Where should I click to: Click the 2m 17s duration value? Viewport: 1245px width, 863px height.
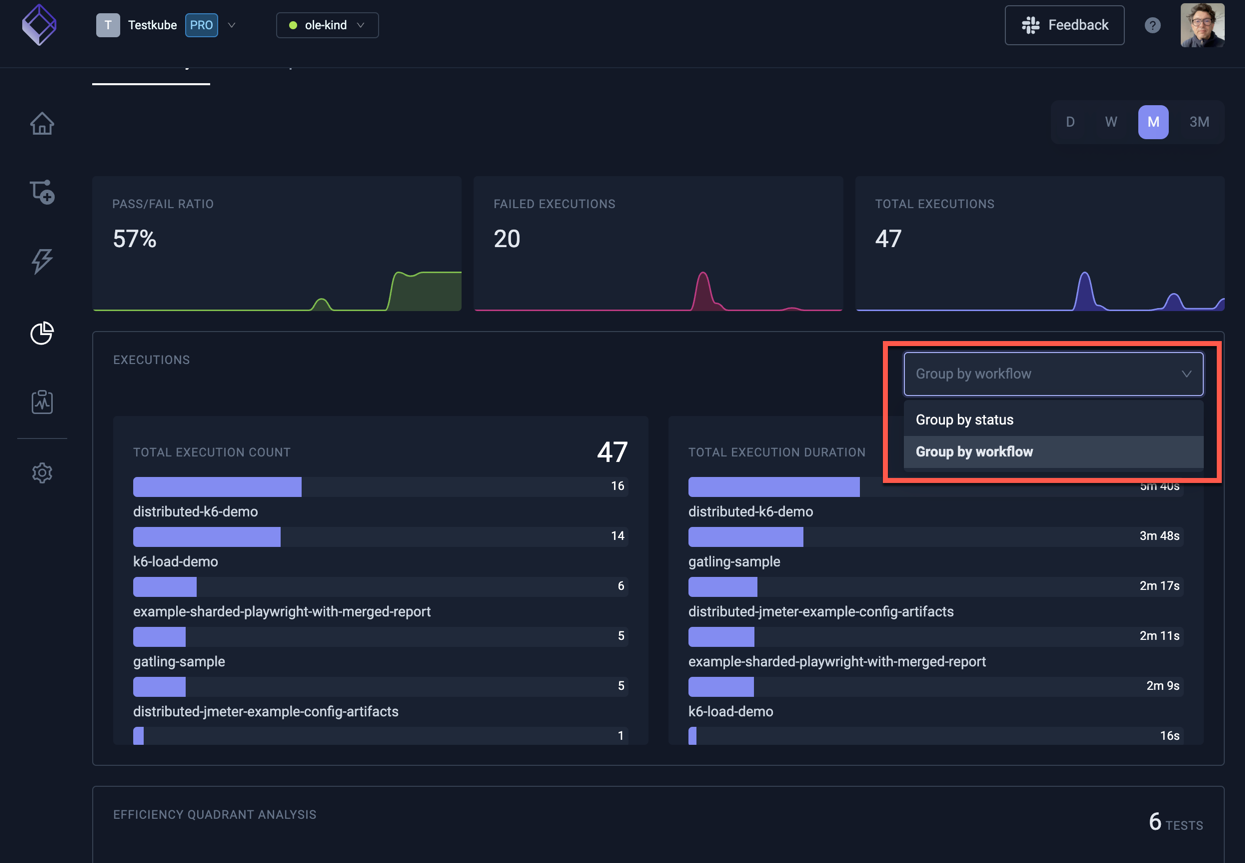pyautogui.click(x=1159, y=586)
